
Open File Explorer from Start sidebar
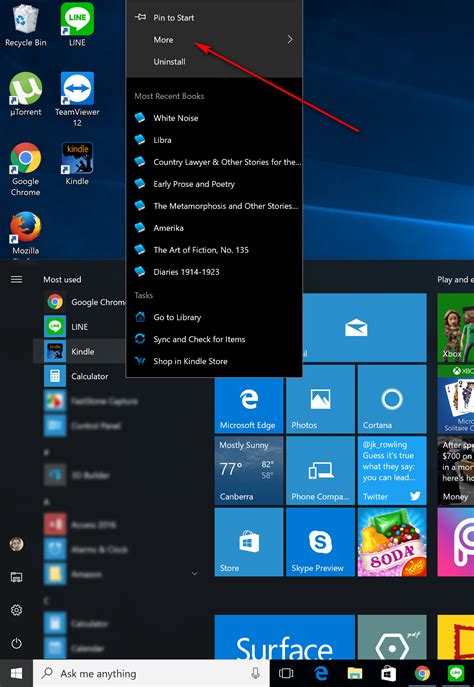(x=16, y=577)
